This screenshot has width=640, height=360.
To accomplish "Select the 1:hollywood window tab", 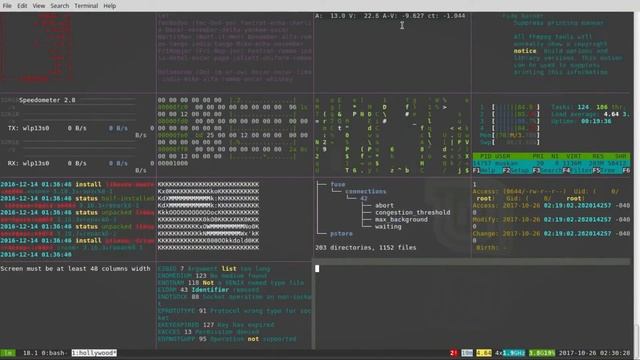I will click(x=94, y=353).
